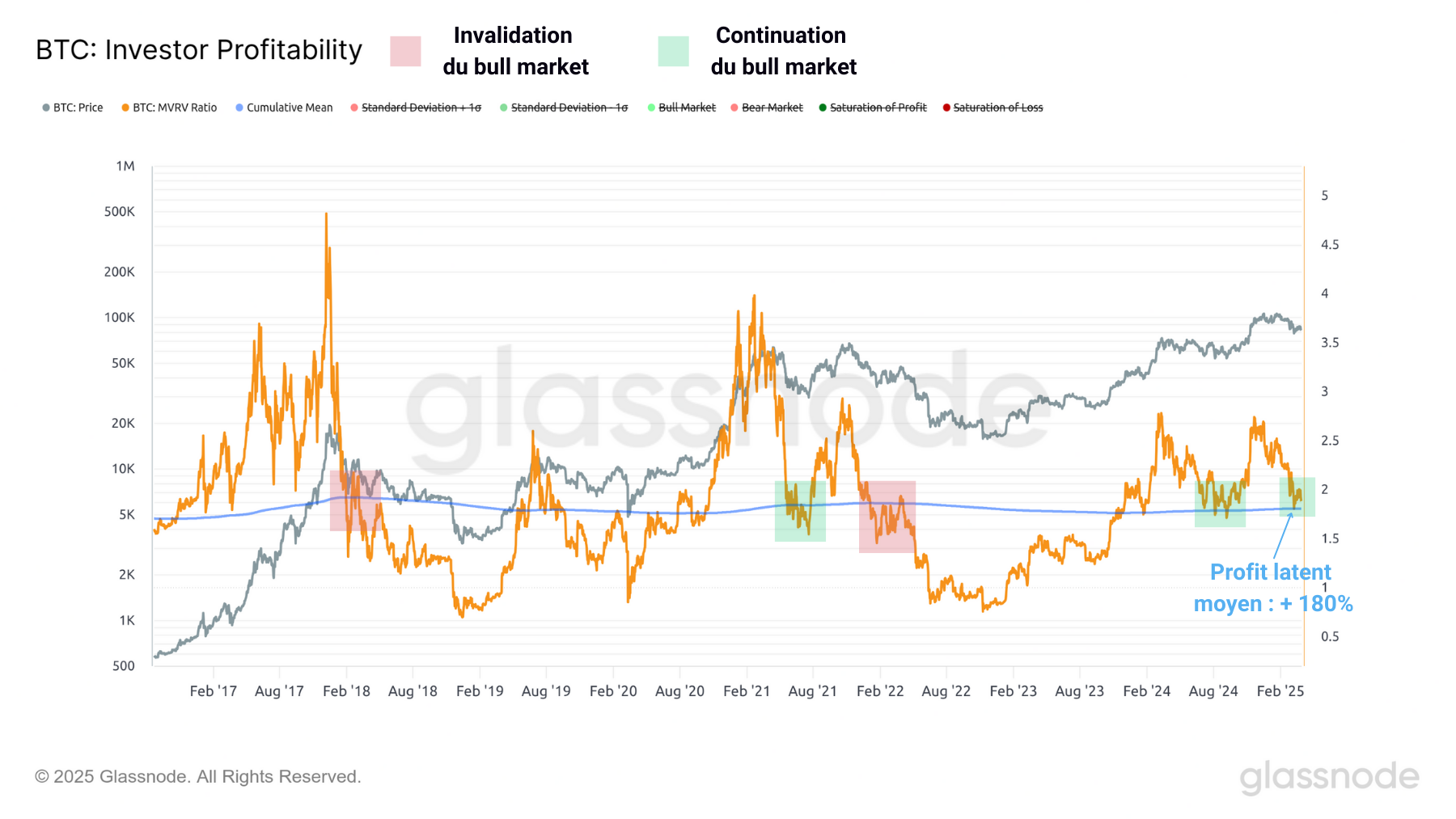Show the Bear Market series label

(x=772, y=108)
